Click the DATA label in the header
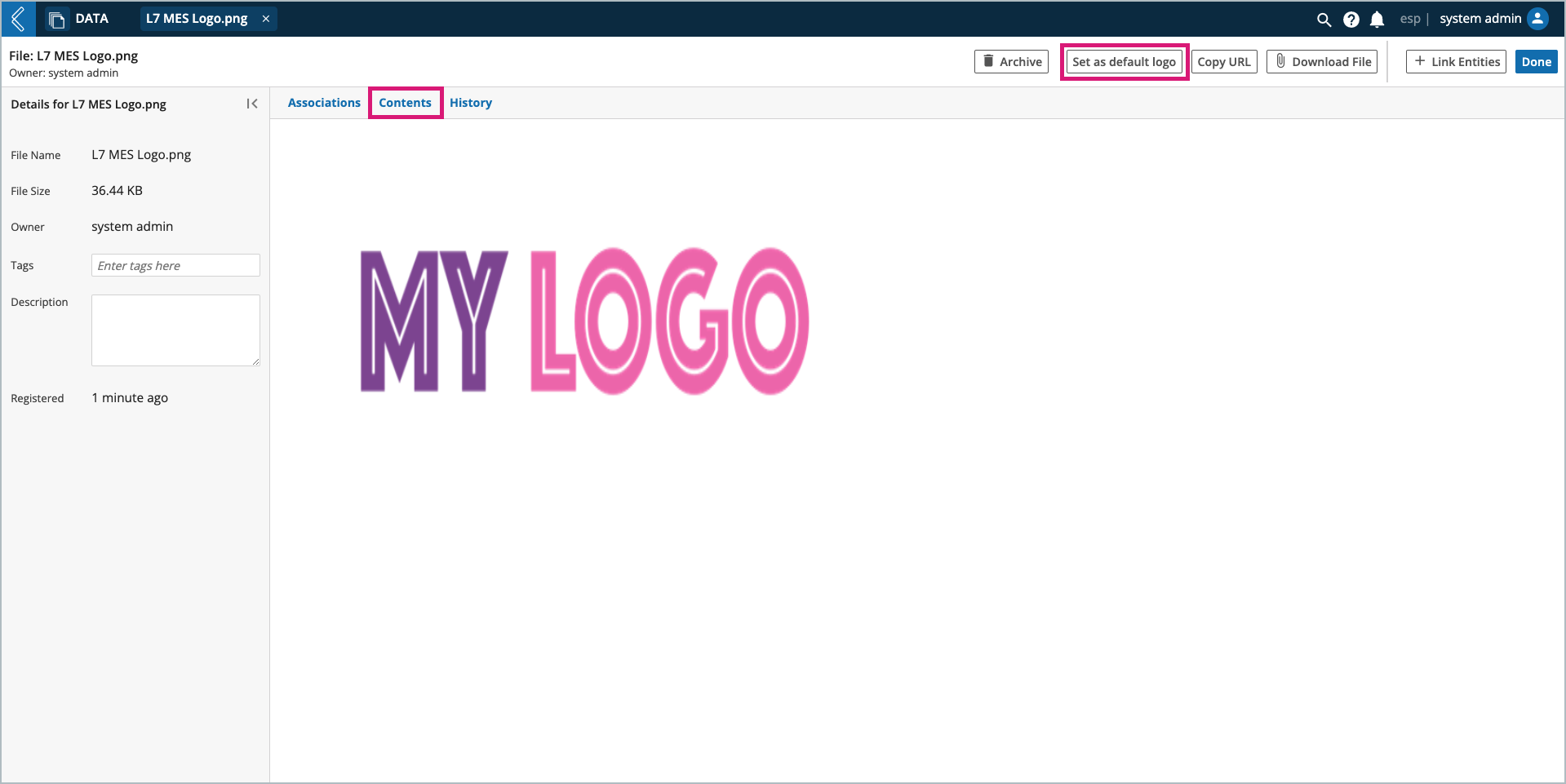Image resolution: width=1566 pixels, height=784 pixels. [x=92, y=19]
